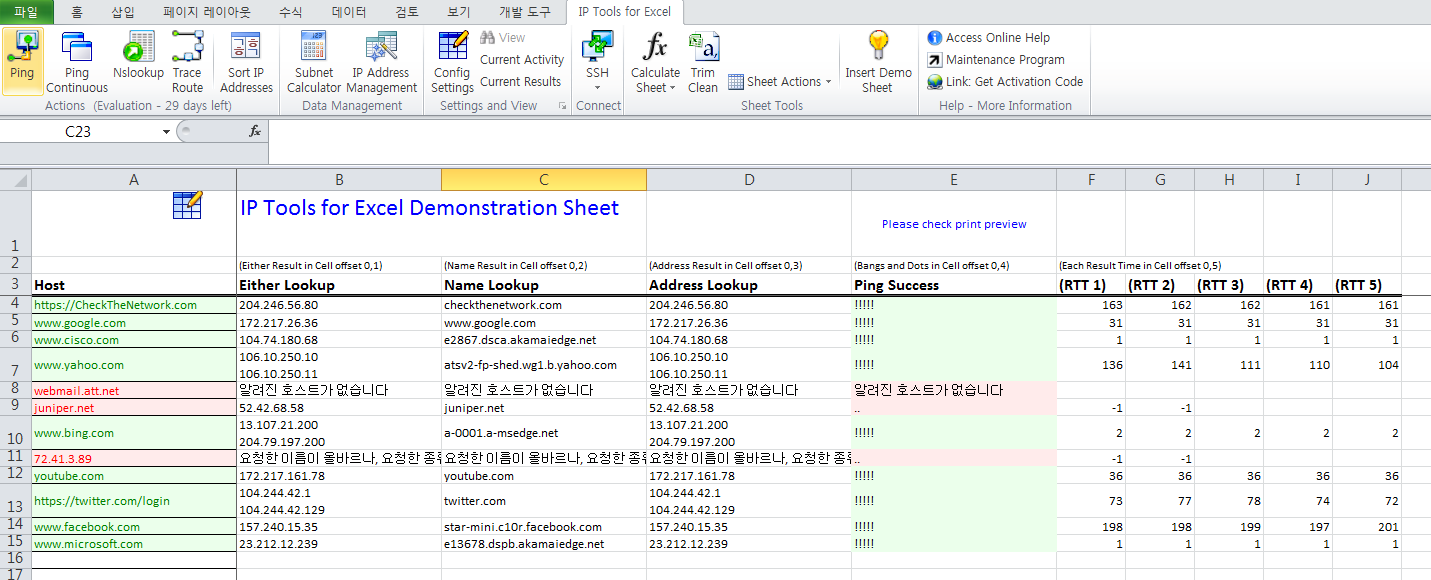The image size is (1431, 580).
Task: Click 'Please check print preview' text
Action: (954, 224)
